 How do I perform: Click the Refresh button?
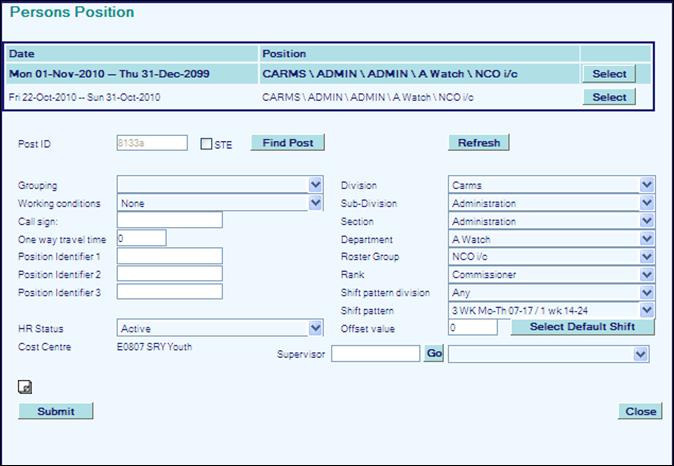(x=478, y=143)
